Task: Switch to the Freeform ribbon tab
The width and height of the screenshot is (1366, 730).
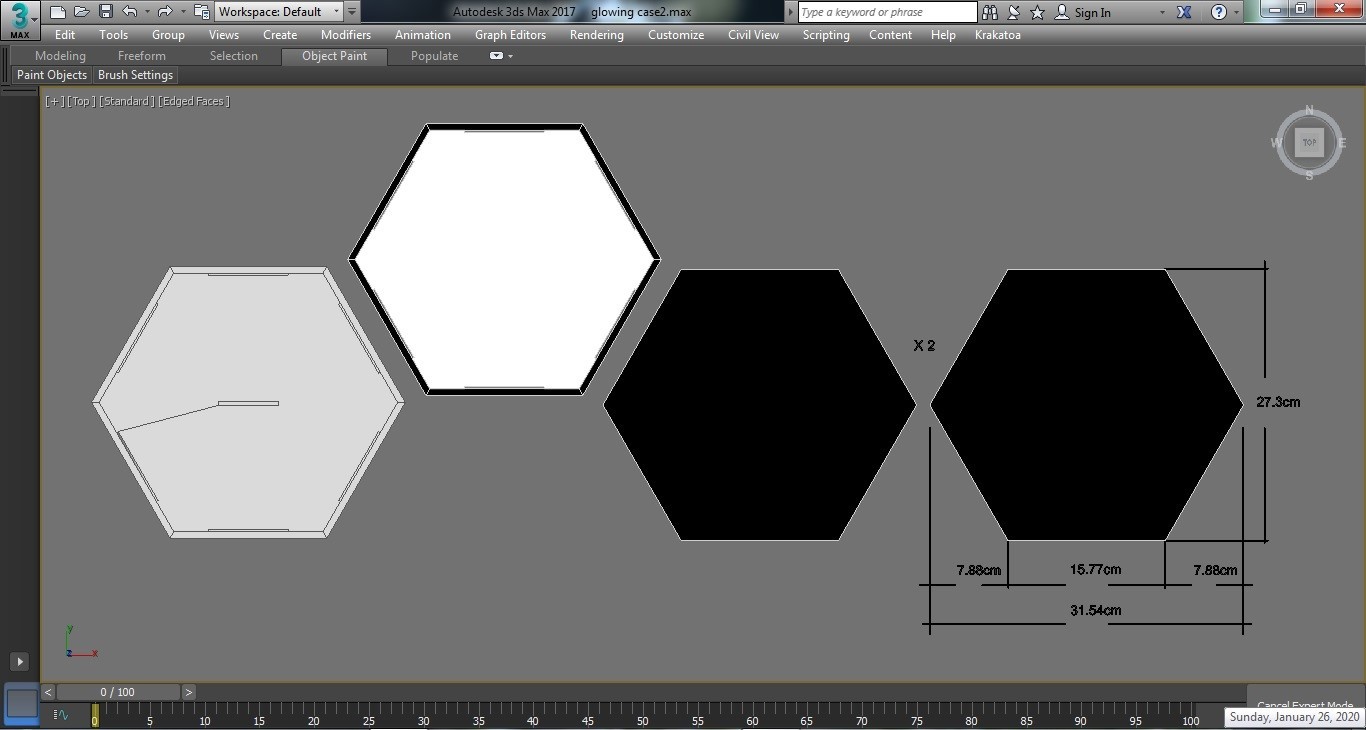Action: 142,56
